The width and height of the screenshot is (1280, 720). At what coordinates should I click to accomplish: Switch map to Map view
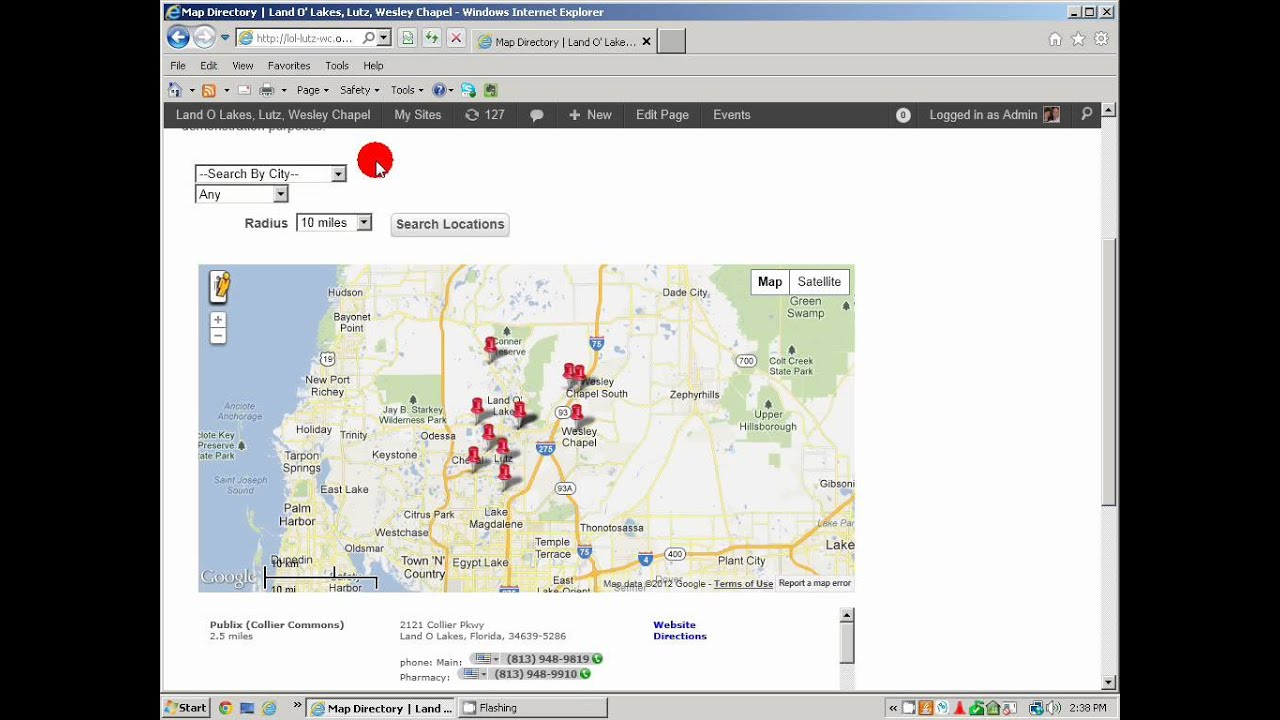pyautogui.click(x=770, y=282)
